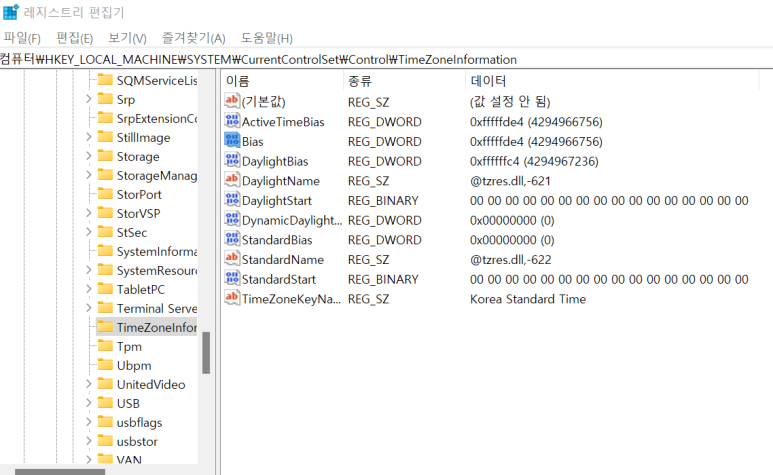Click the '0xffffffc4 (4294967236)' data cell
Screen dimensions: 773x475
(534, 161)
